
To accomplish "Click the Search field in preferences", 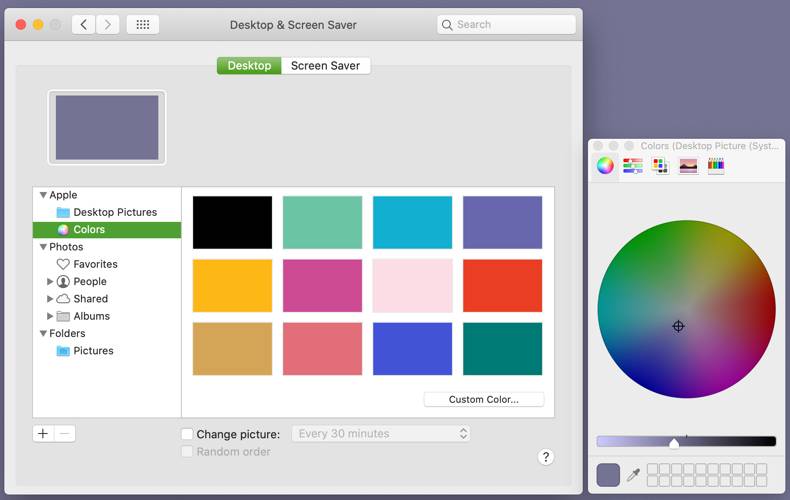I will pos(506,24).
